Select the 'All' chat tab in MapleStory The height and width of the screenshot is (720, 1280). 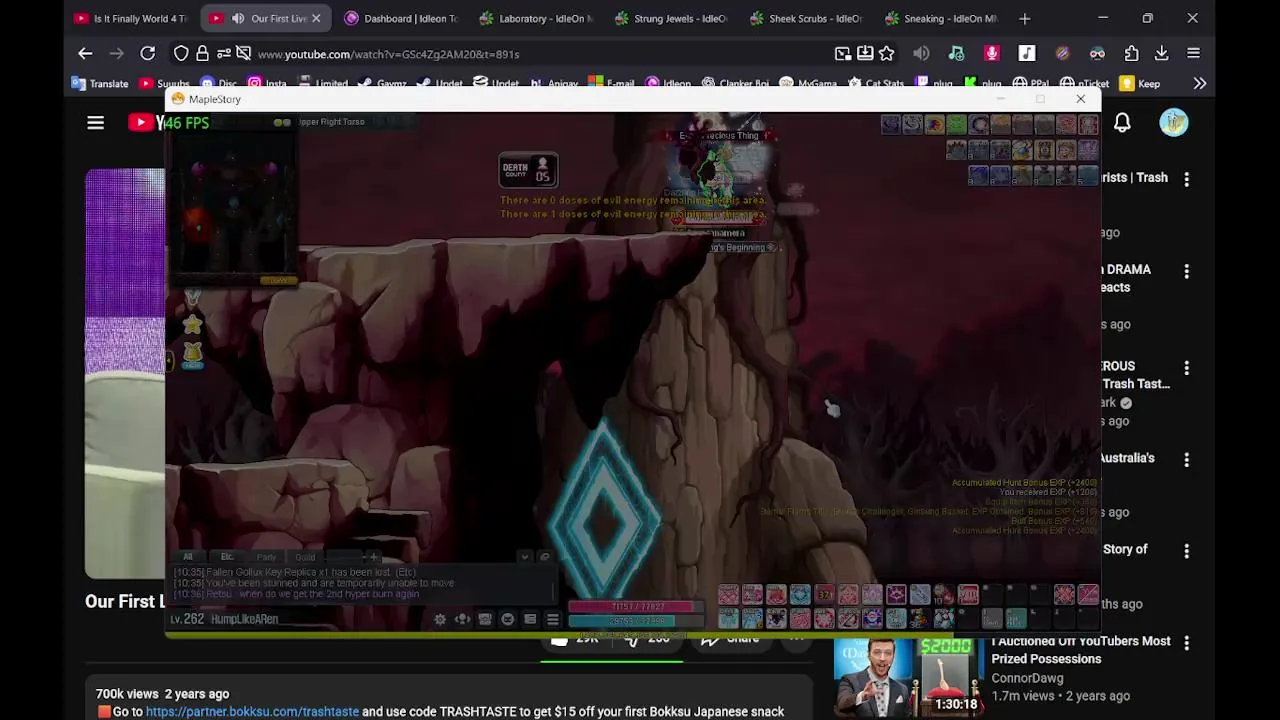click(188, 557)
